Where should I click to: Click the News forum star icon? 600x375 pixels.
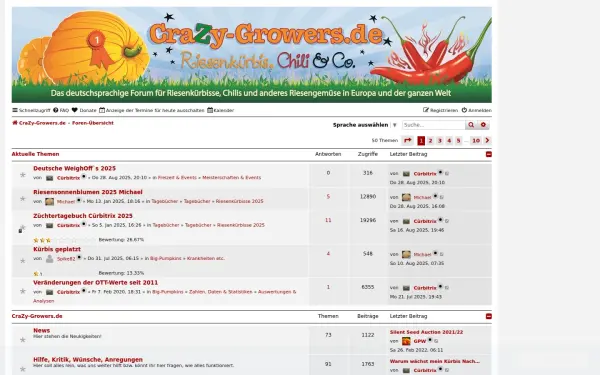23,340
